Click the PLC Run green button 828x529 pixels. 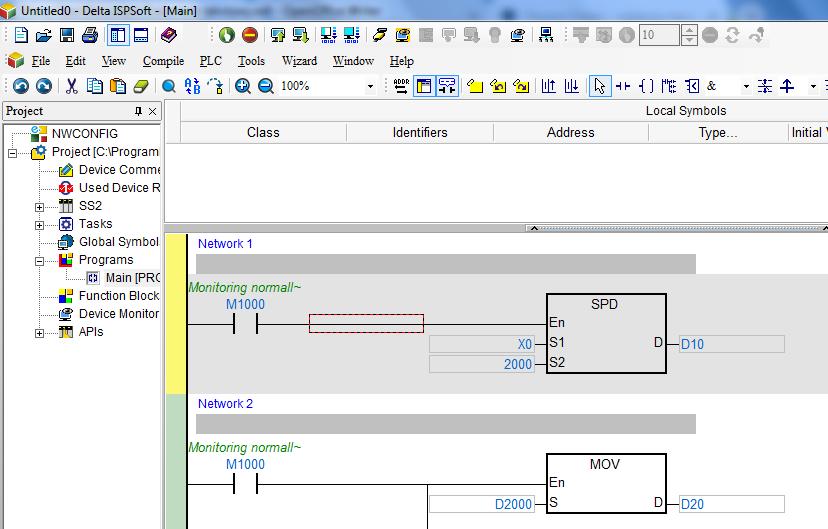[227, 35]
